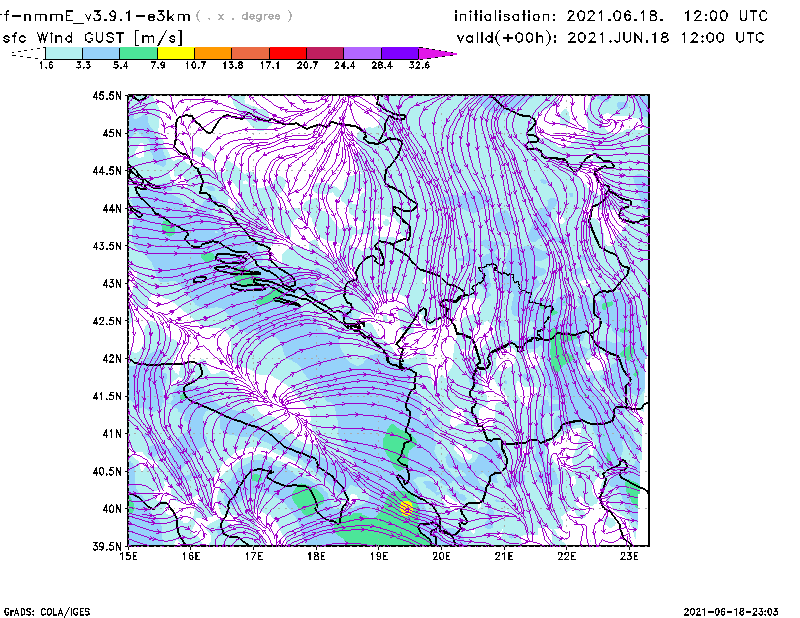This screenshot has width=800, height=618.
Task: Click the '23E' longitude label
Action: coord(629,556)
